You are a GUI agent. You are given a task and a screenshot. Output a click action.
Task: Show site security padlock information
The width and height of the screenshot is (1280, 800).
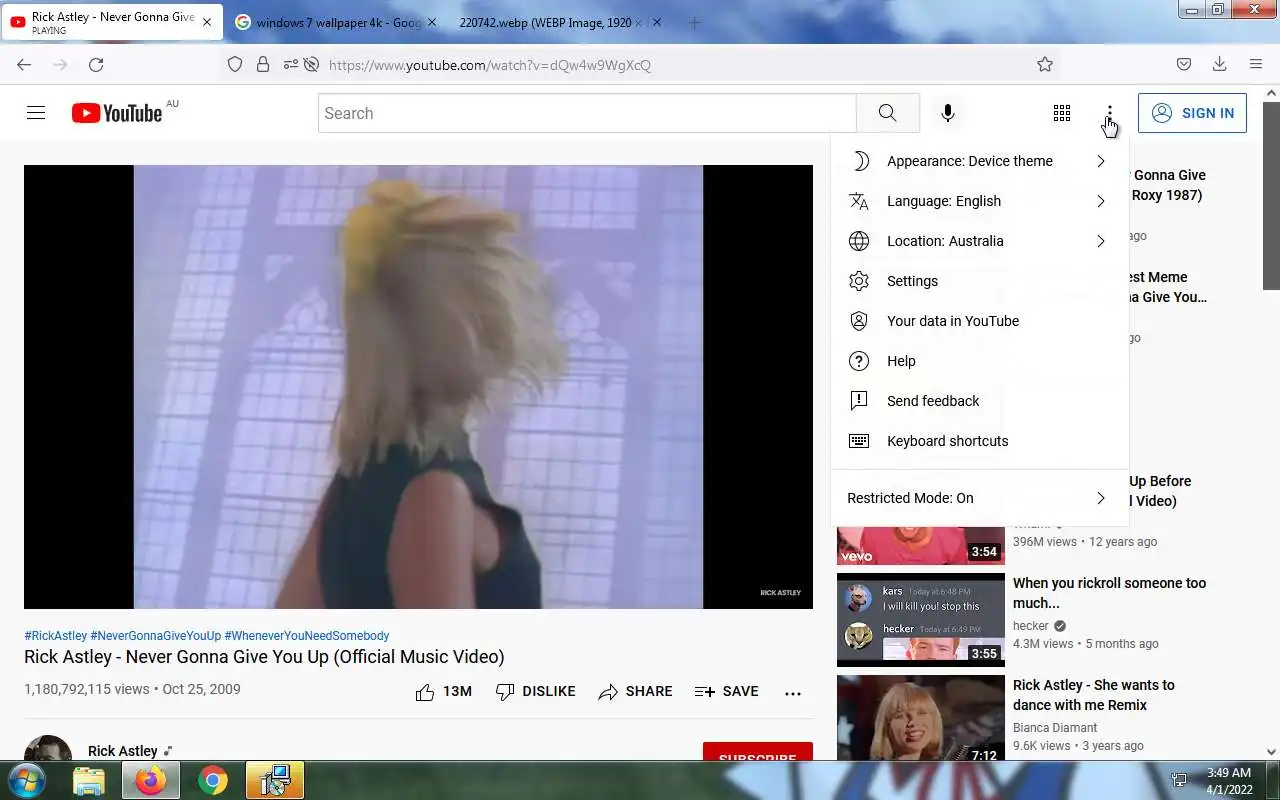tap(263, 64)
